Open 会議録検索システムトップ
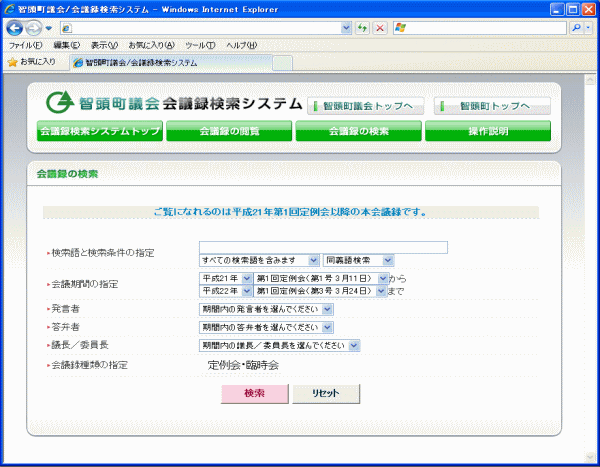The height and width of the screenshot is (467, 600). 100,131
